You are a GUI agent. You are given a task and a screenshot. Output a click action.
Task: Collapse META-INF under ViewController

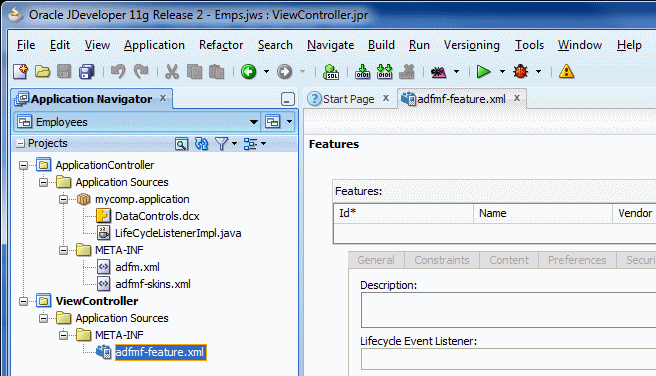point(63,335)
